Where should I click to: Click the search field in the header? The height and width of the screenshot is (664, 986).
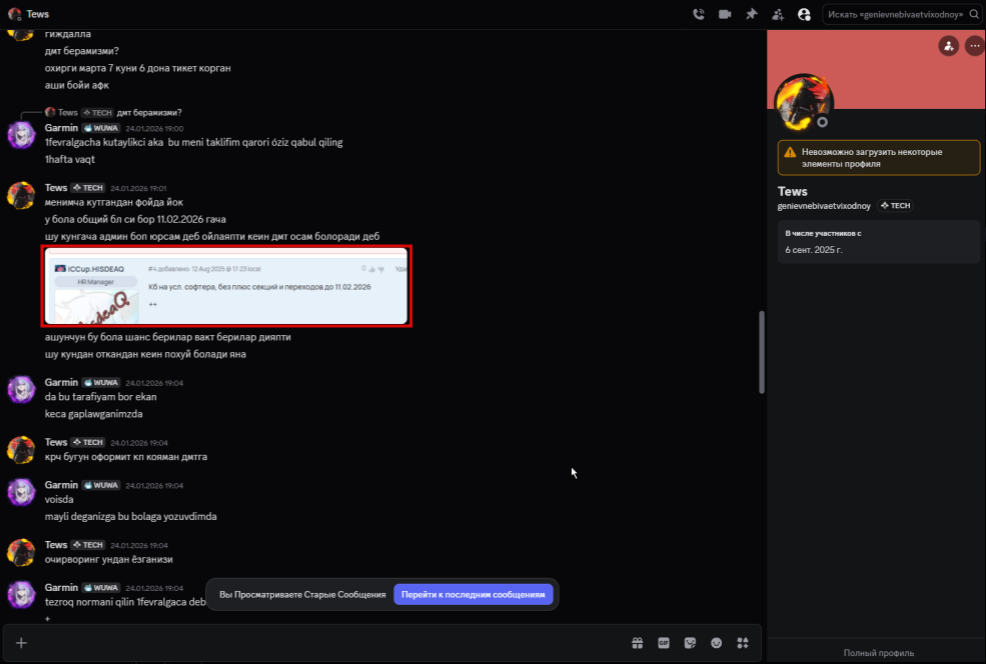902,14
